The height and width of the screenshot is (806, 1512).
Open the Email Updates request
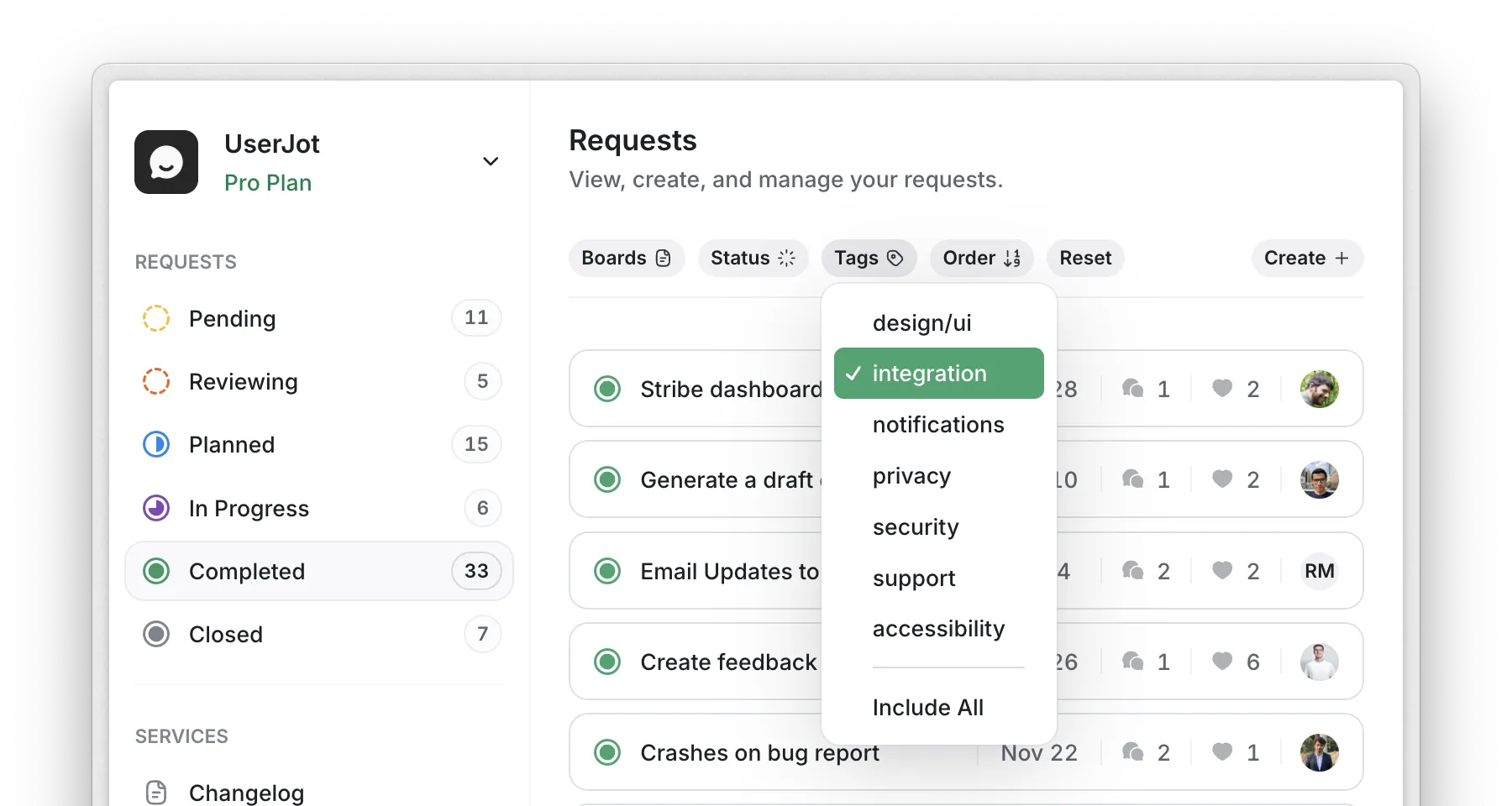(729, 572)
